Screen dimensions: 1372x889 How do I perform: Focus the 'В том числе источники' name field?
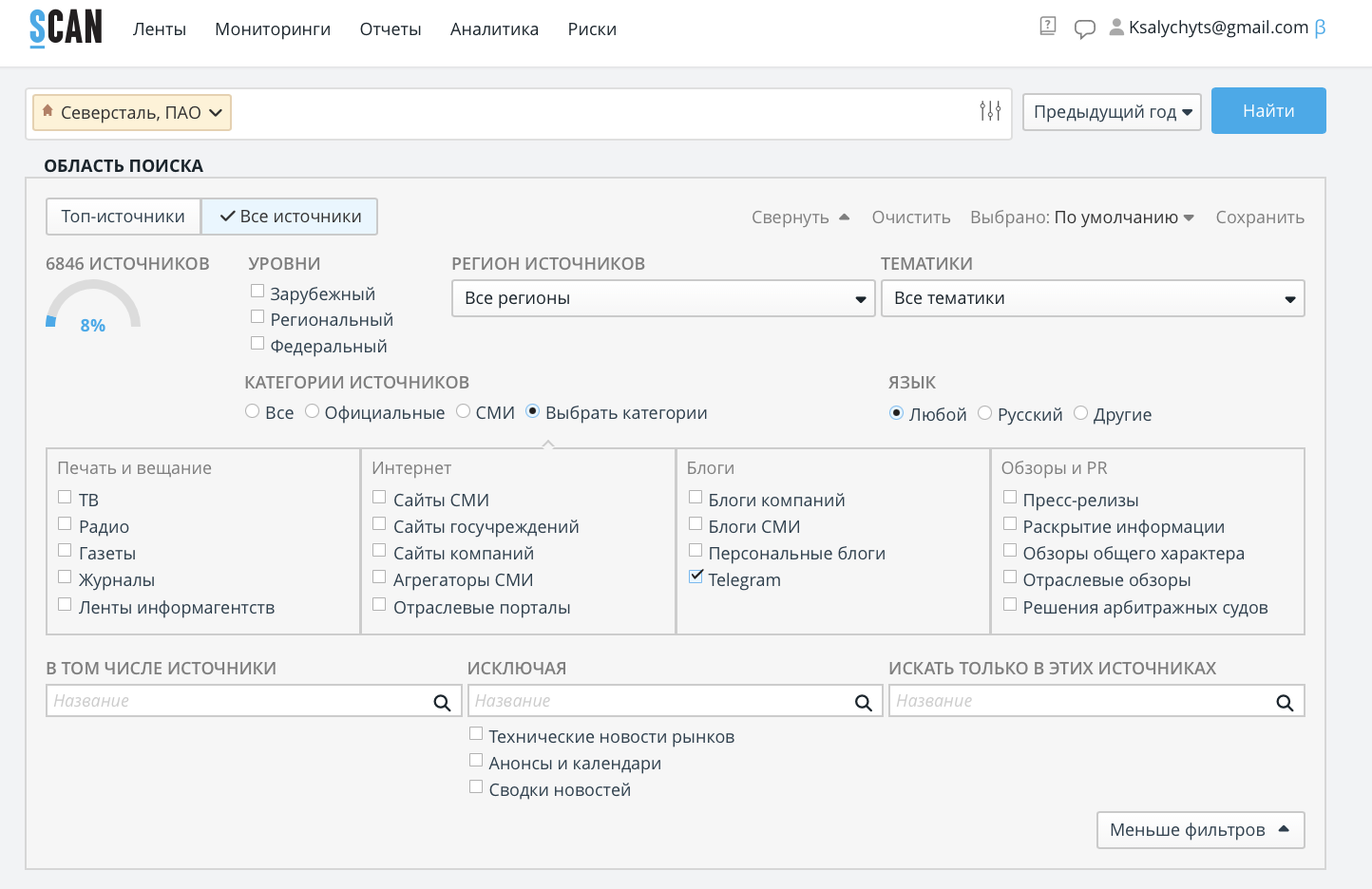(254, 701)
